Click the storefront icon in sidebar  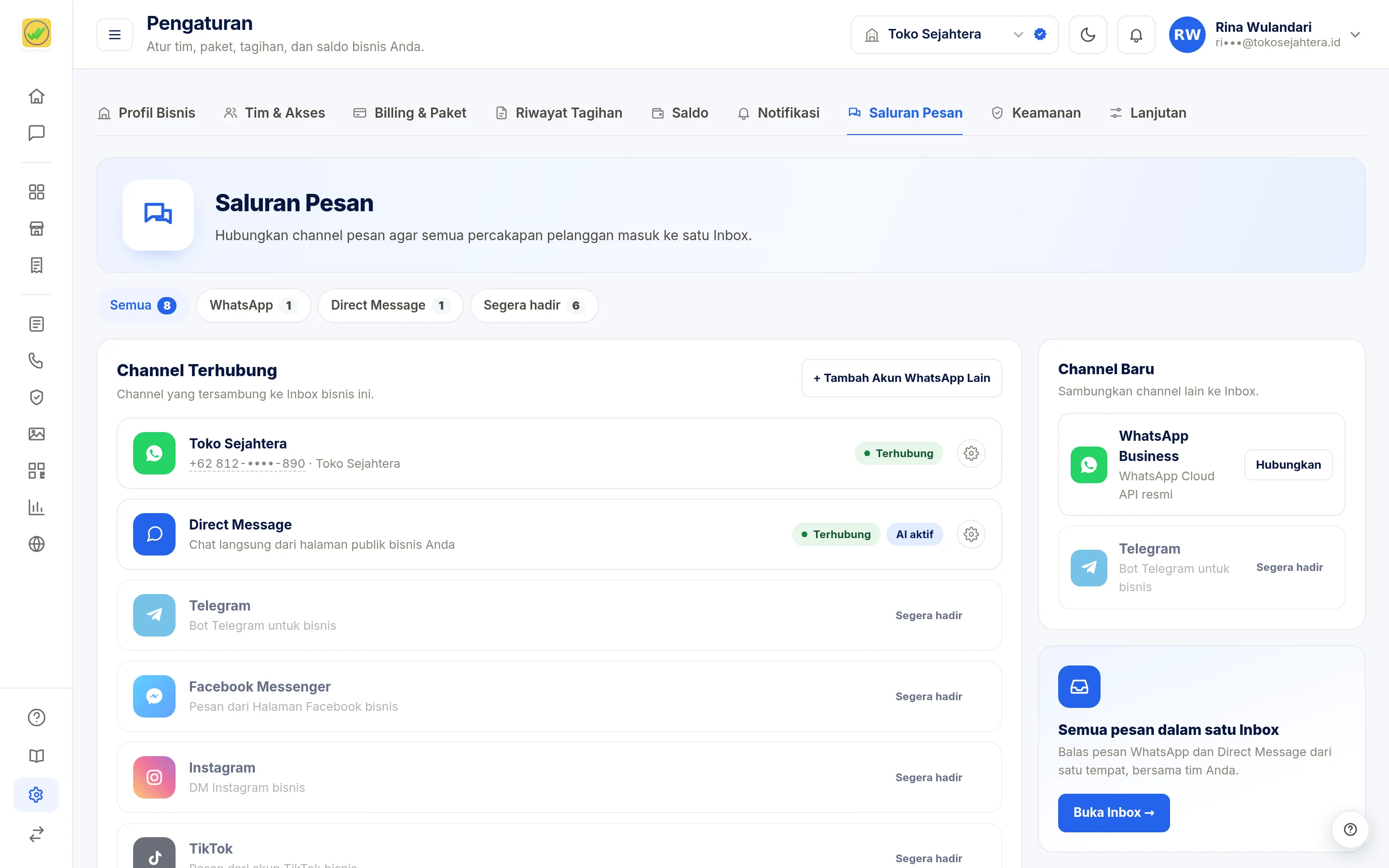(x=36, y=229)
